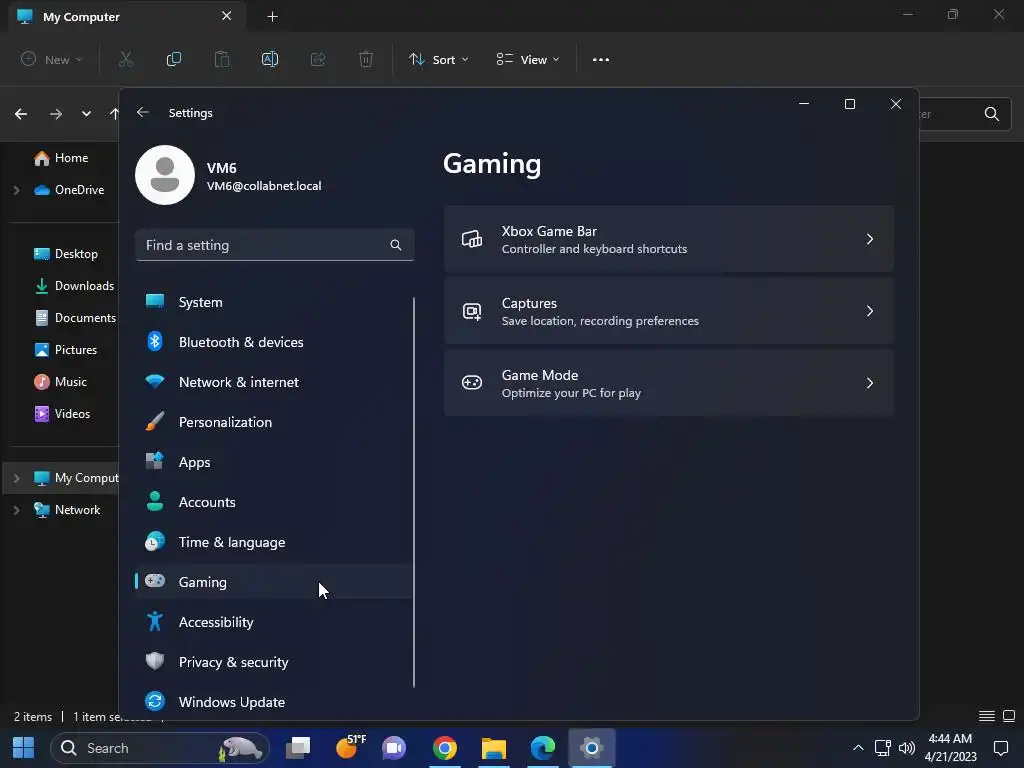Viewport: 1024px width, 768px height.
Task: Go back using the Settings back arrow
Action: (x=143, y=112)
